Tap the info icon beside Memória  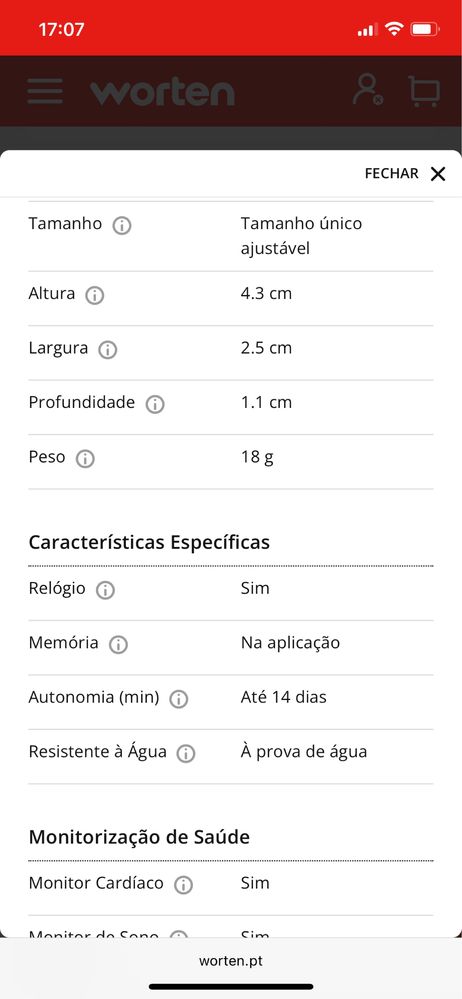point(118,645)
